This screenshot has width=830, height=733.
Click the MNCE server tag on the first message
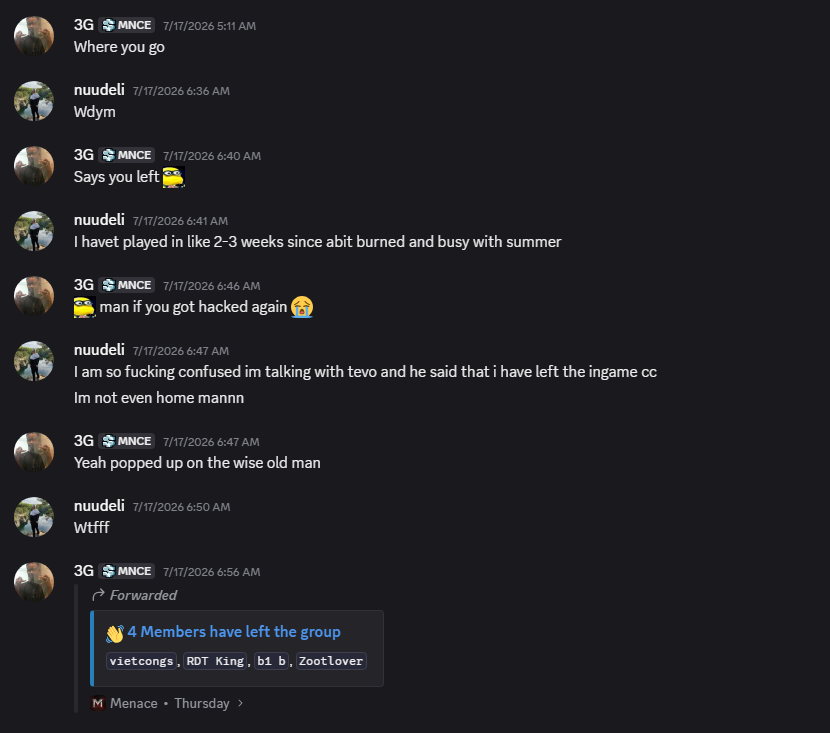coord(127,25)
